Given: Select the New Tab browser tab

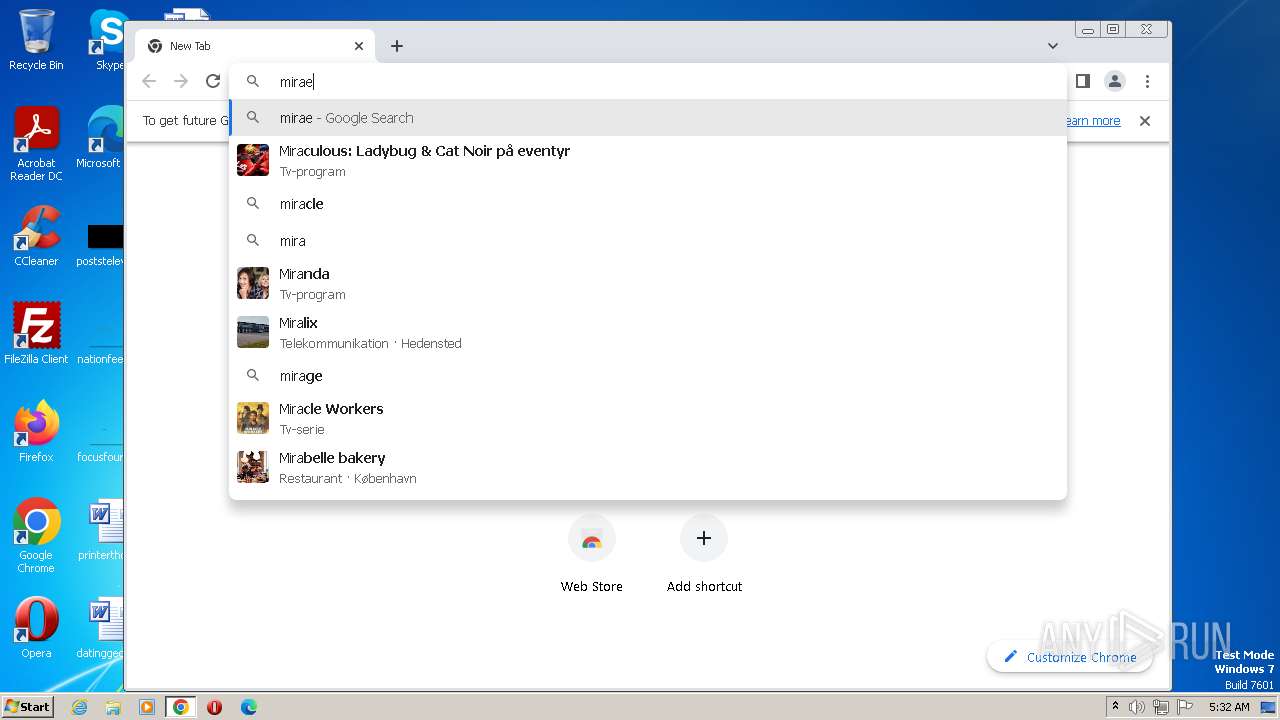Looking at the screenshot, I should click(x=255, y=46).
